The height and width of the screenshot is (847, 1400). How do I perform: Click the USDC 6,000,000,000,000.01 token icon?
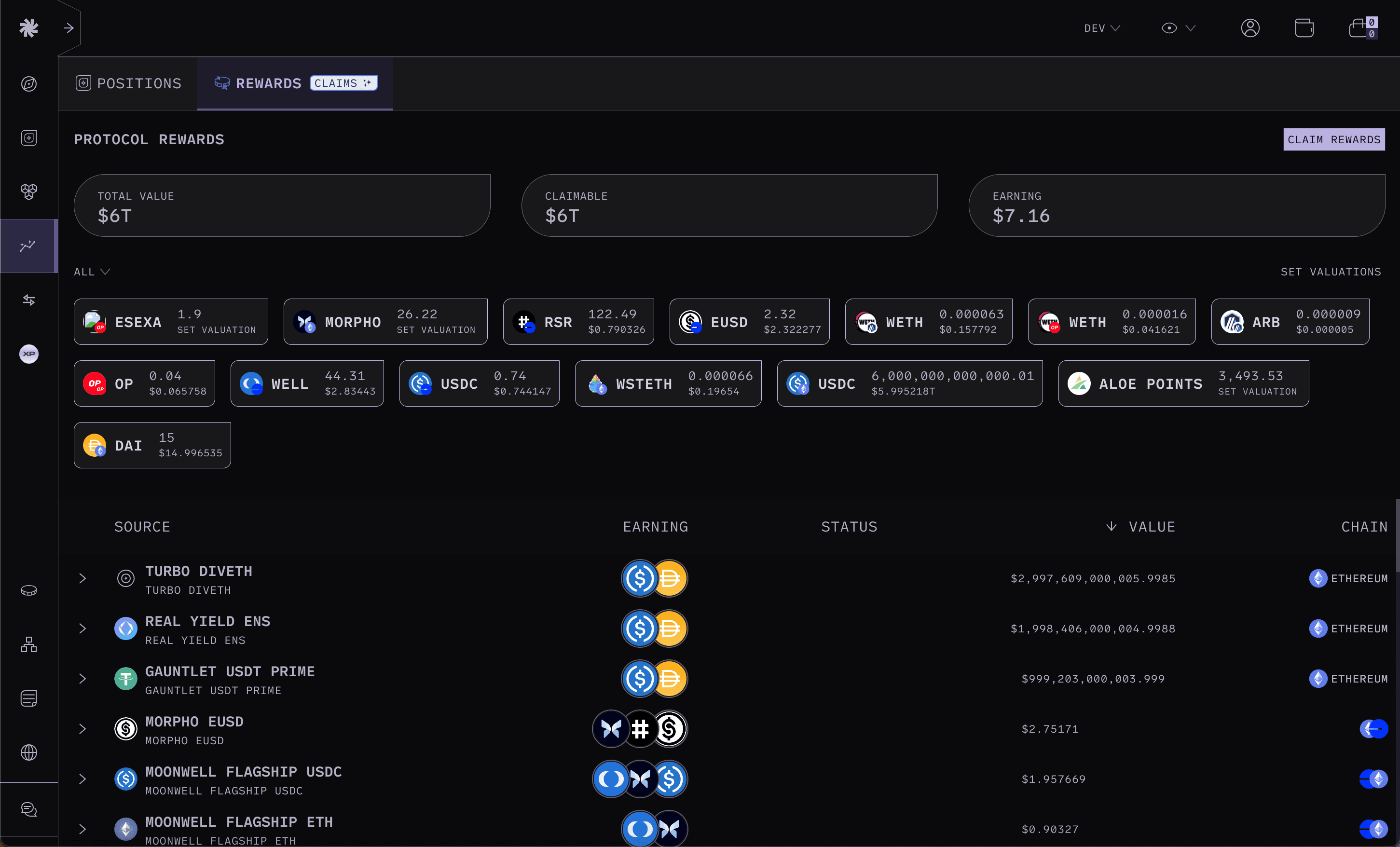pyautogui.click(x=798, y=383)
